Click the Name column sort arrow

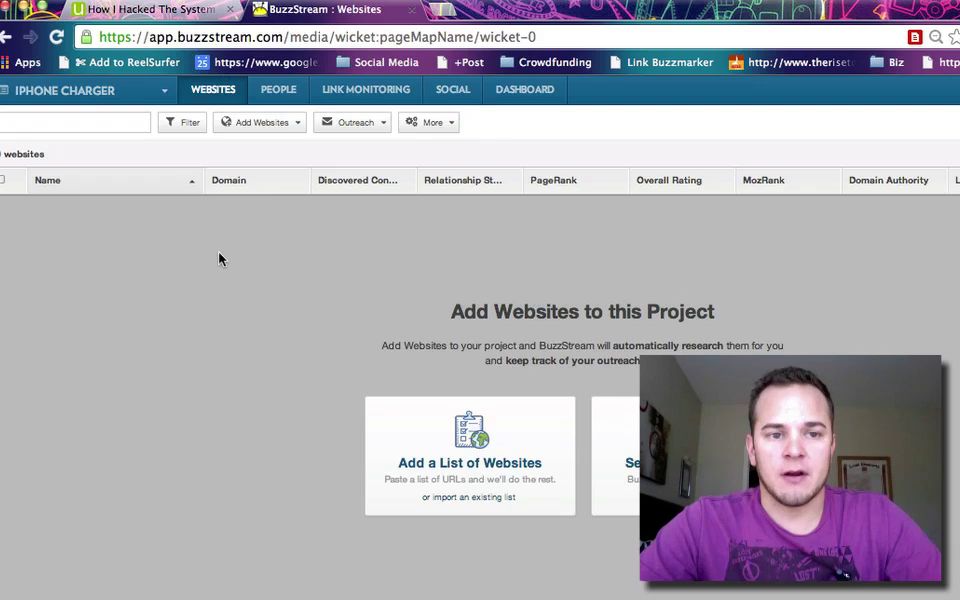point(192,181)
